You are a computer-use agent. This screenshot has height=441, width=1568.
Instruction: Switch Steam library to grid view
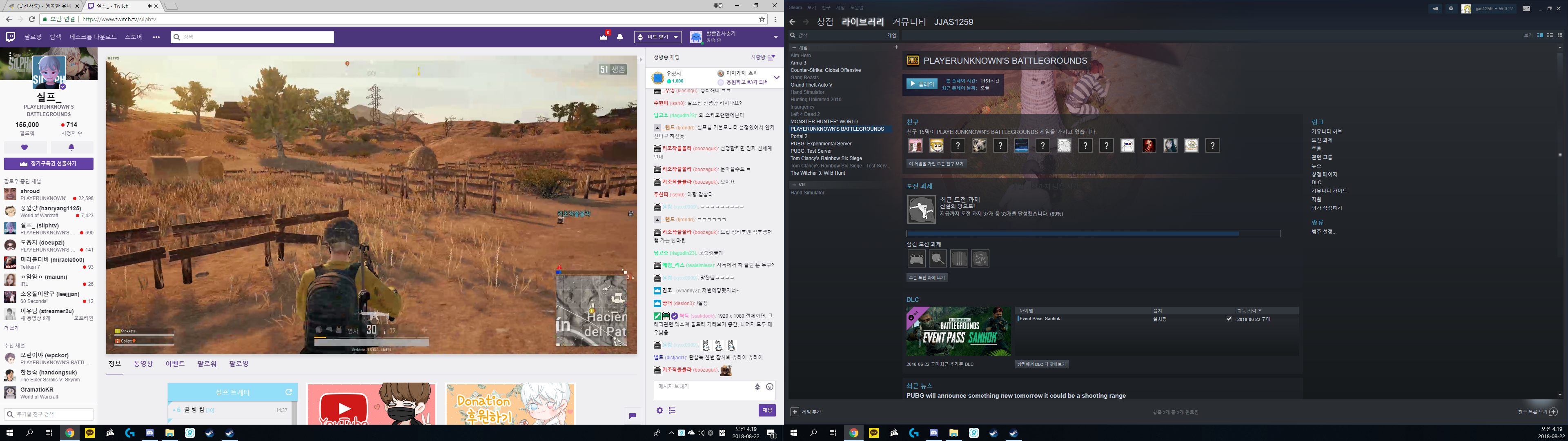point(1559,36)
